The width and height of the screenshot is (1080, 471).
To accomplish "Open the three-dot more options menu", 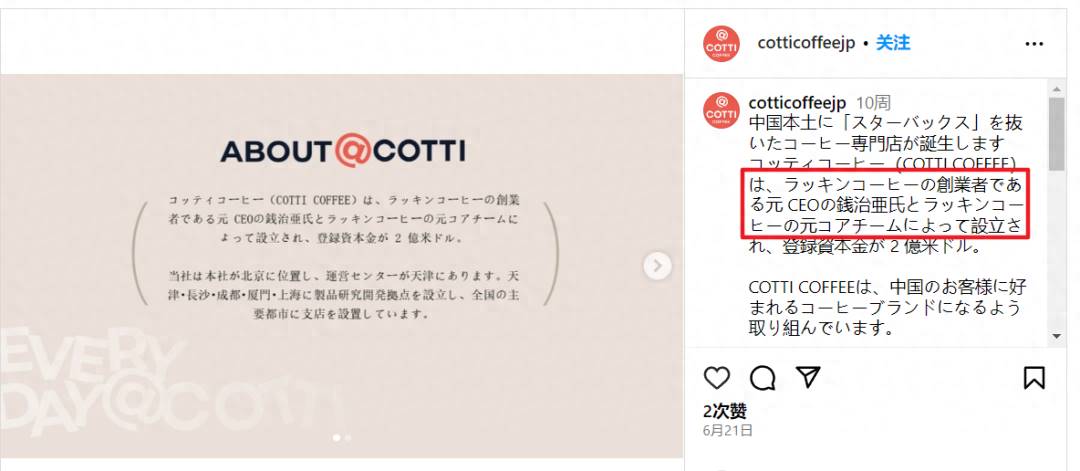I will click(x=1035, y=44).
